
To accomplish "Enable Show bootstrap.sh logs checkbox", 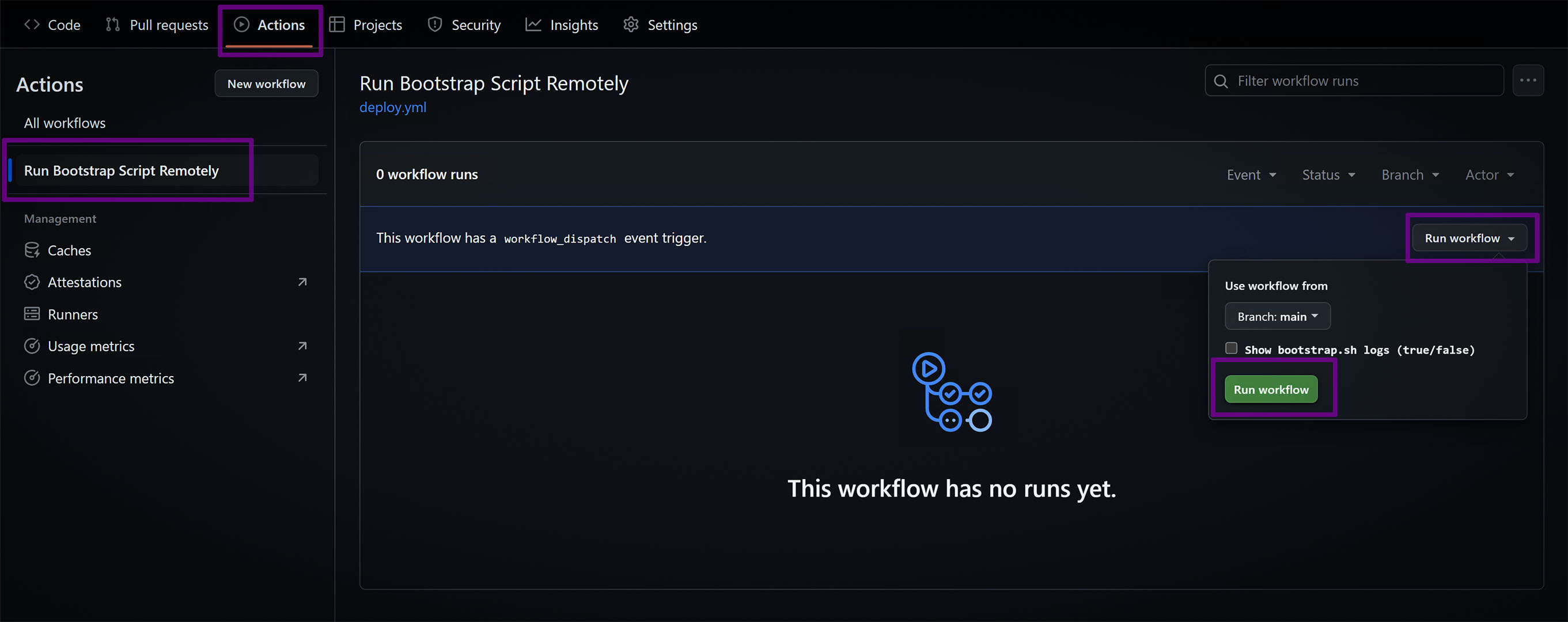I will (1232, 347).
